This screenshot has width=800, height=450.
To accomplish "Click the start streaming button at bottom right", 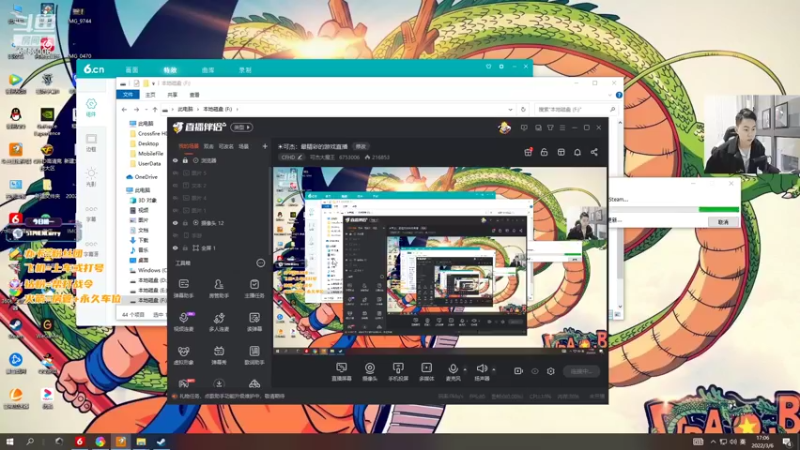I will tap(582, 371).
